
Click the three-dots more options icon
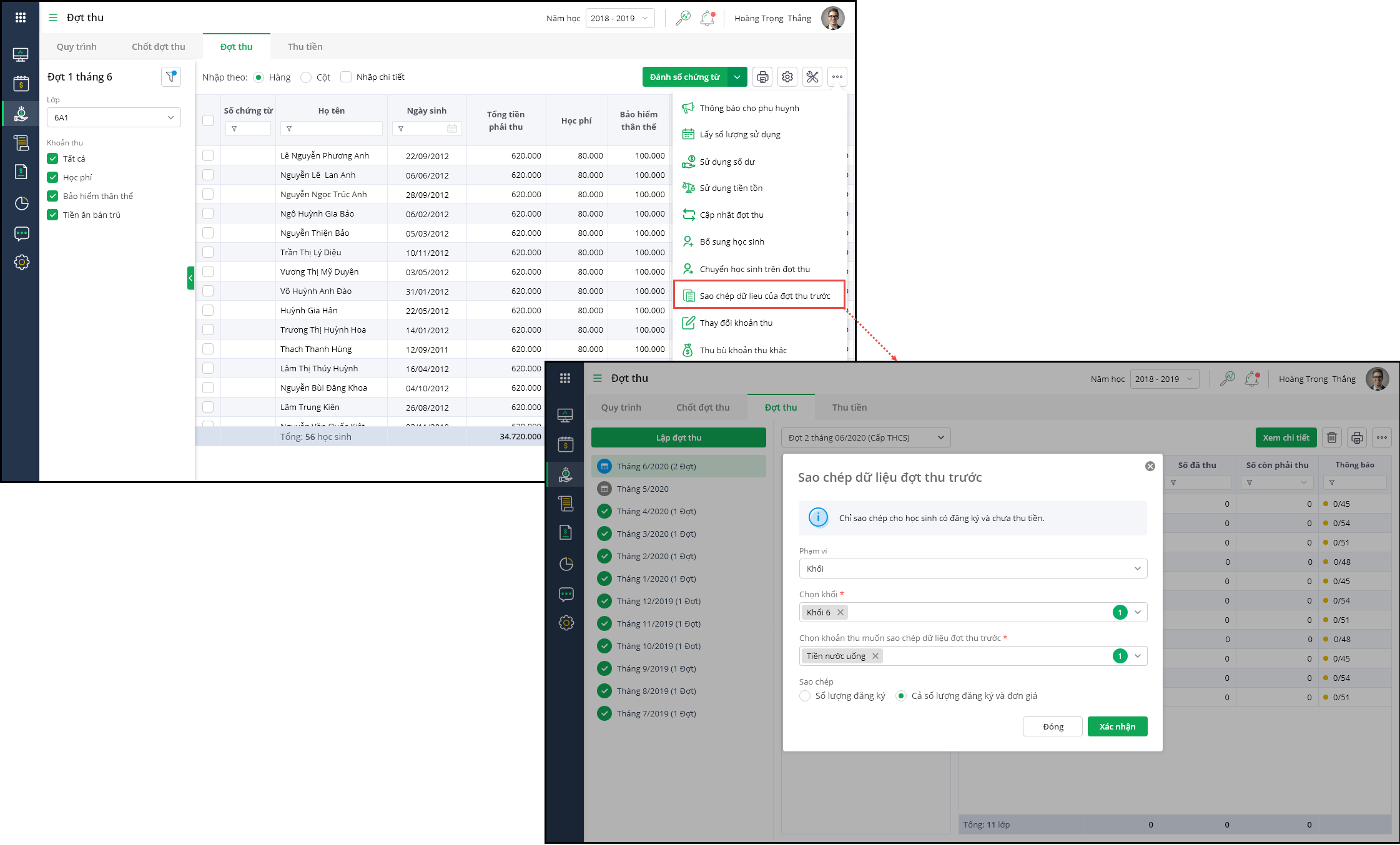click(x=837, y=77)
